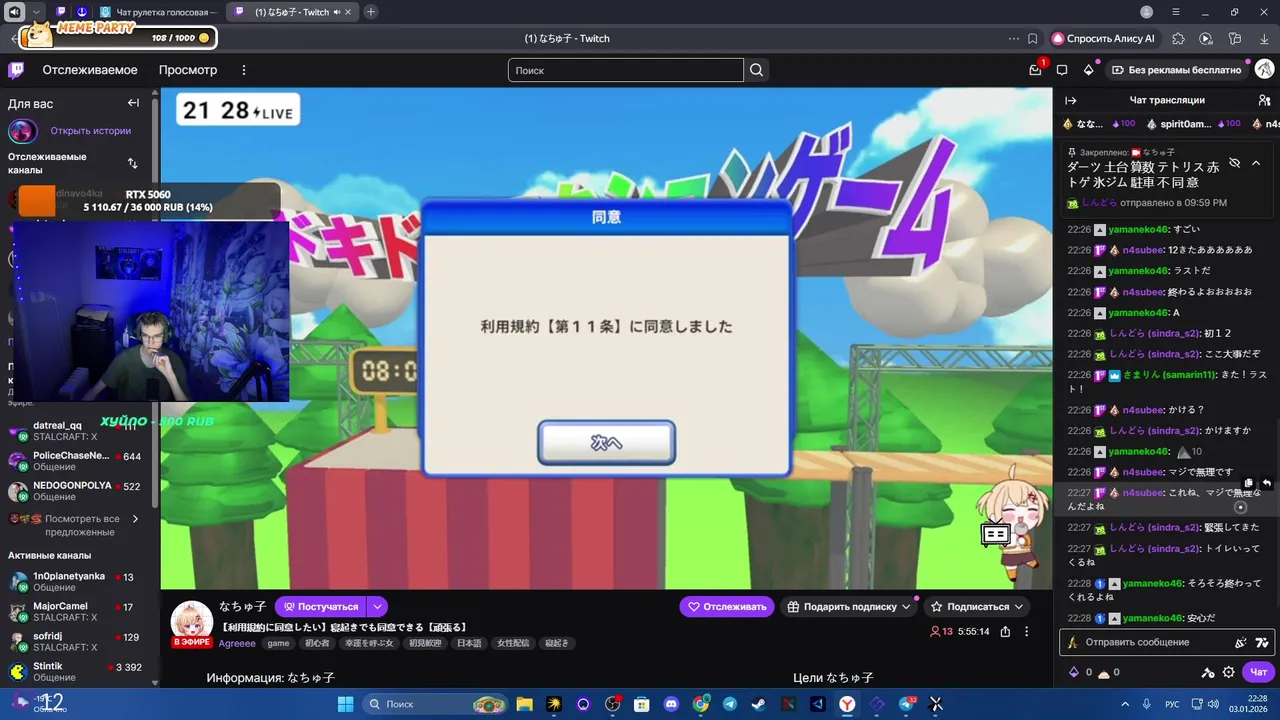Open the なちゅ子 channel avatar
Screen dimensions: 1280x720
coord(192,621)
